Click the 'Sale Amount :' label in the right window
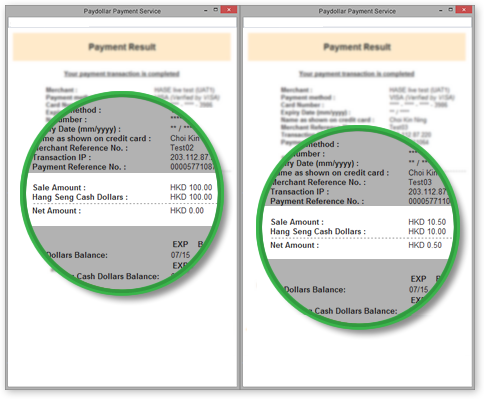 pyautogui.click(x=297, y=222)
